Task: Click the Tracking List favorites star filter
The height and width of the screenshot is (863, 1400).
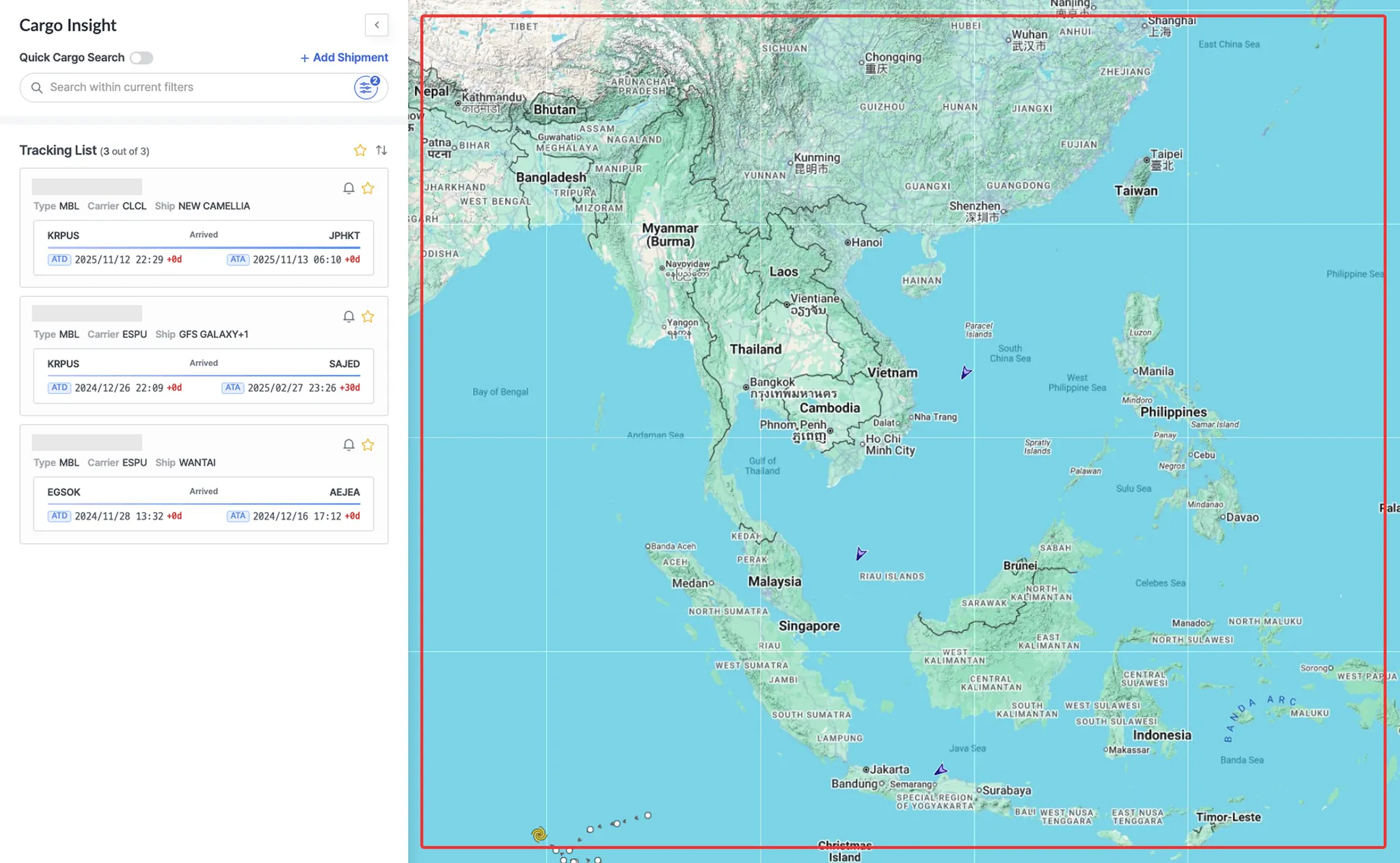Action: point(360,150)
